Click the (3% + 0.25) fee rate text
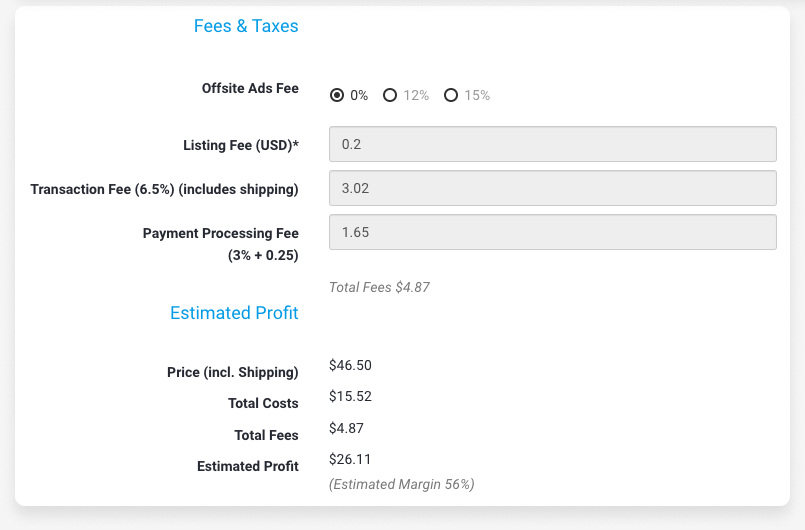This screenshot has height=530, width=805. click(263, 255)
